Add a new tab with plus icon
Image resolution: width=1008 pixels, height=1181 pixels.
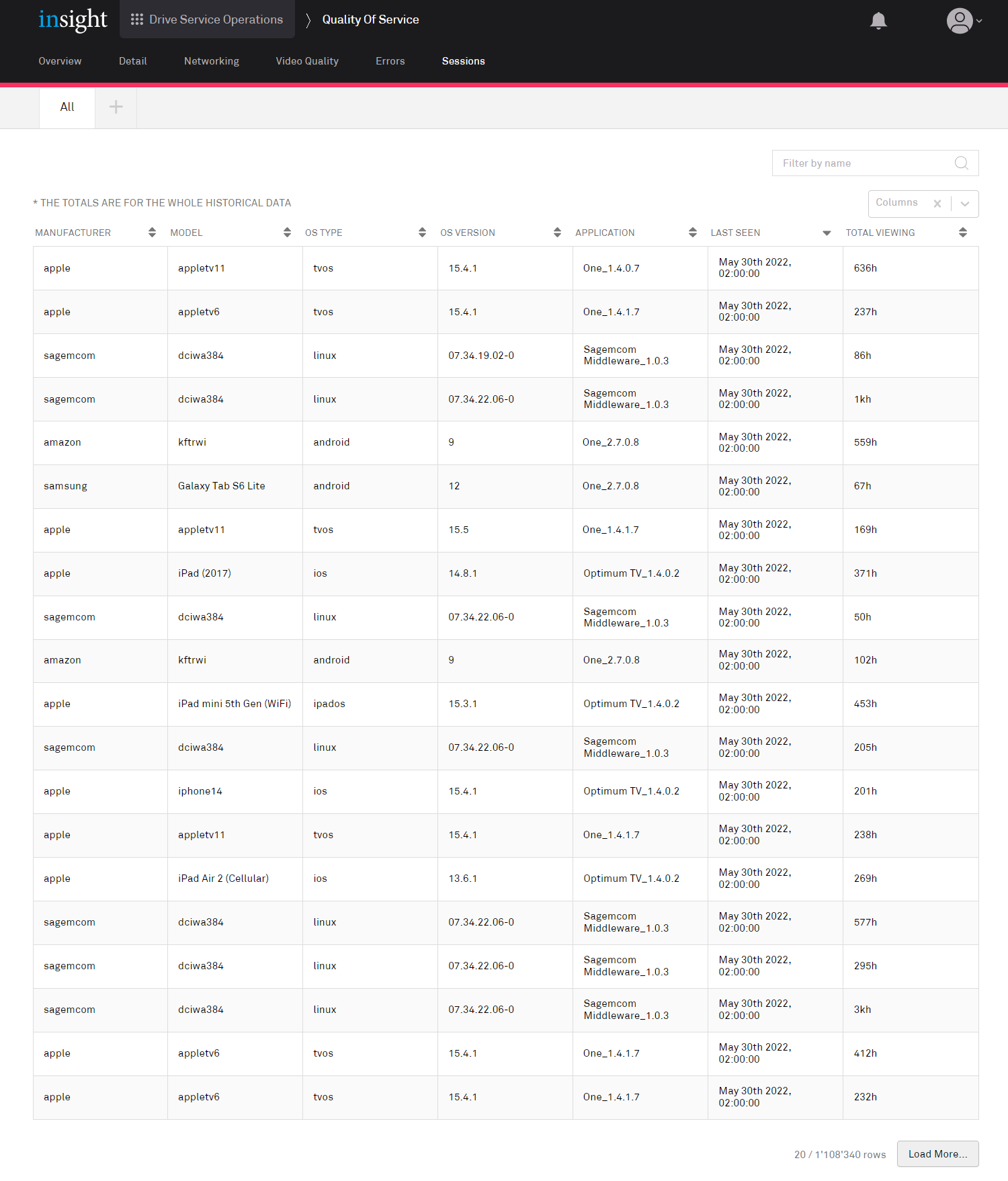116,107
